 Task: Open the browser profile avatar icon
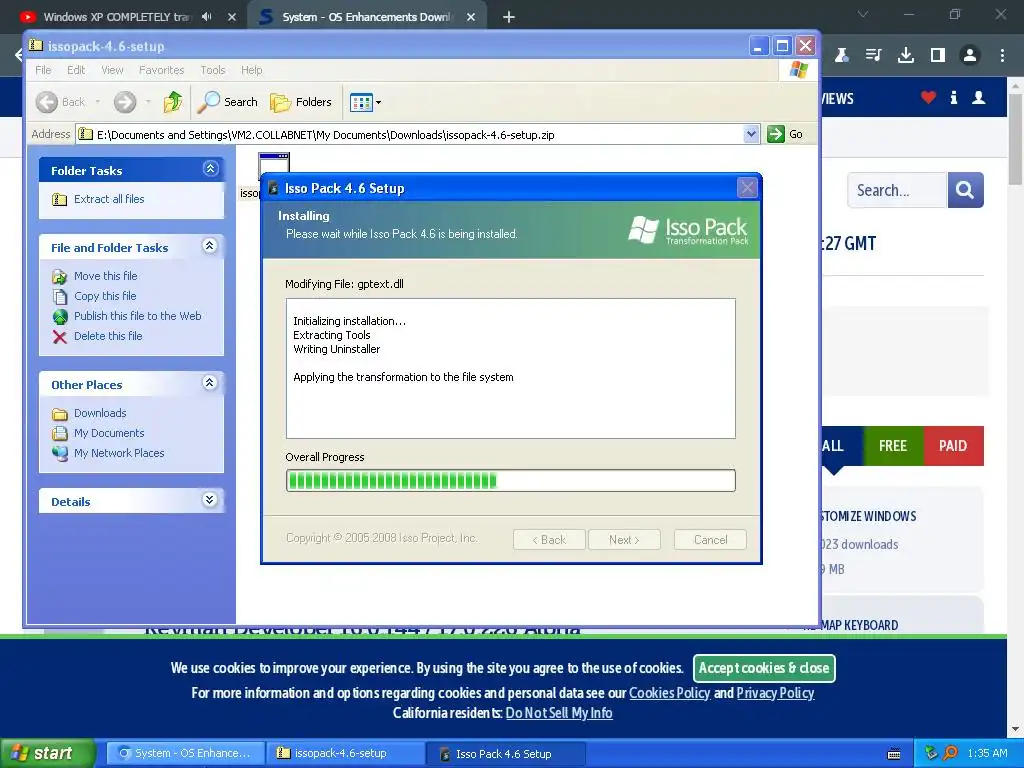(970, 56)
